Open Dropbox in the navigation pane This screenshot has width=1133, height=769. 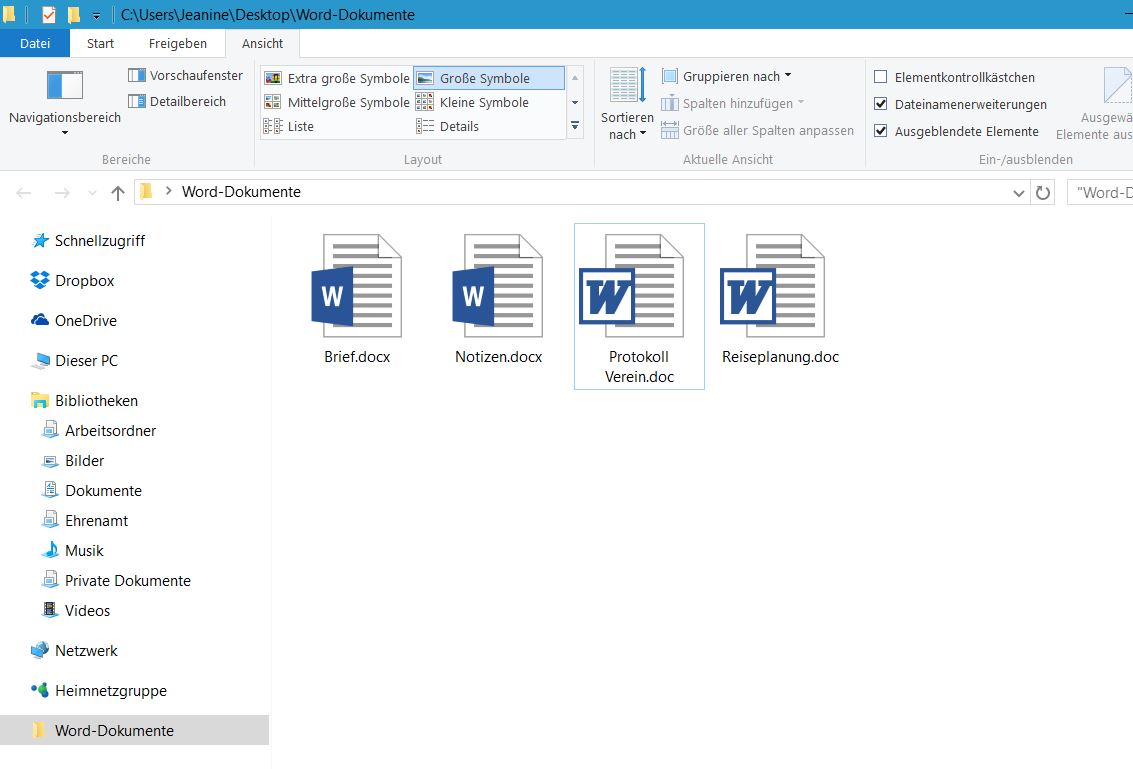pyautogui.click(x=84, y=281)
